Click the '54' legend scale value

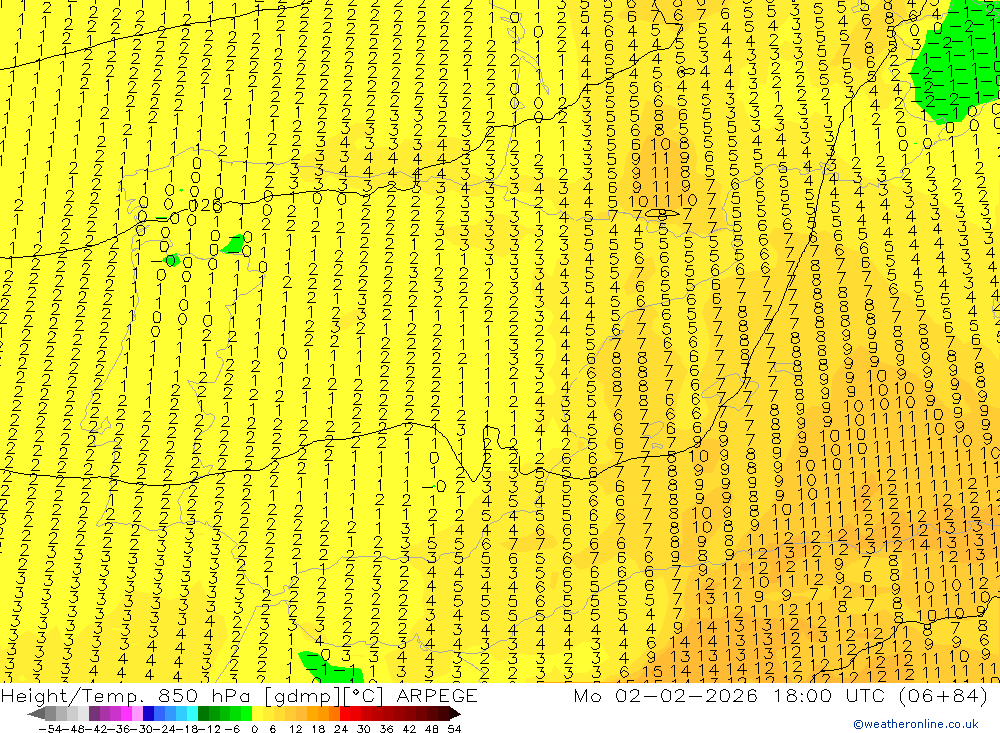[x=454, y=729]
